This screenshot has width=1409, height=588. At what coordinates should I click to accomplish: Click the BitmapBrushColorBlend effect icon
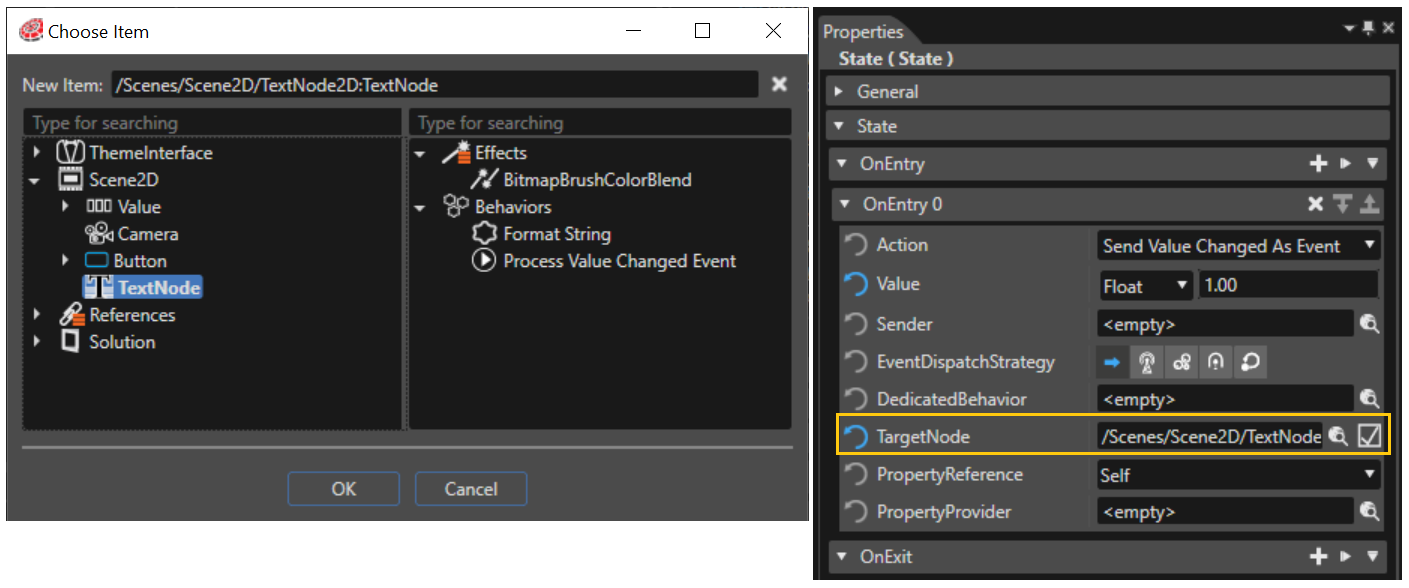(x=485, y=180)
